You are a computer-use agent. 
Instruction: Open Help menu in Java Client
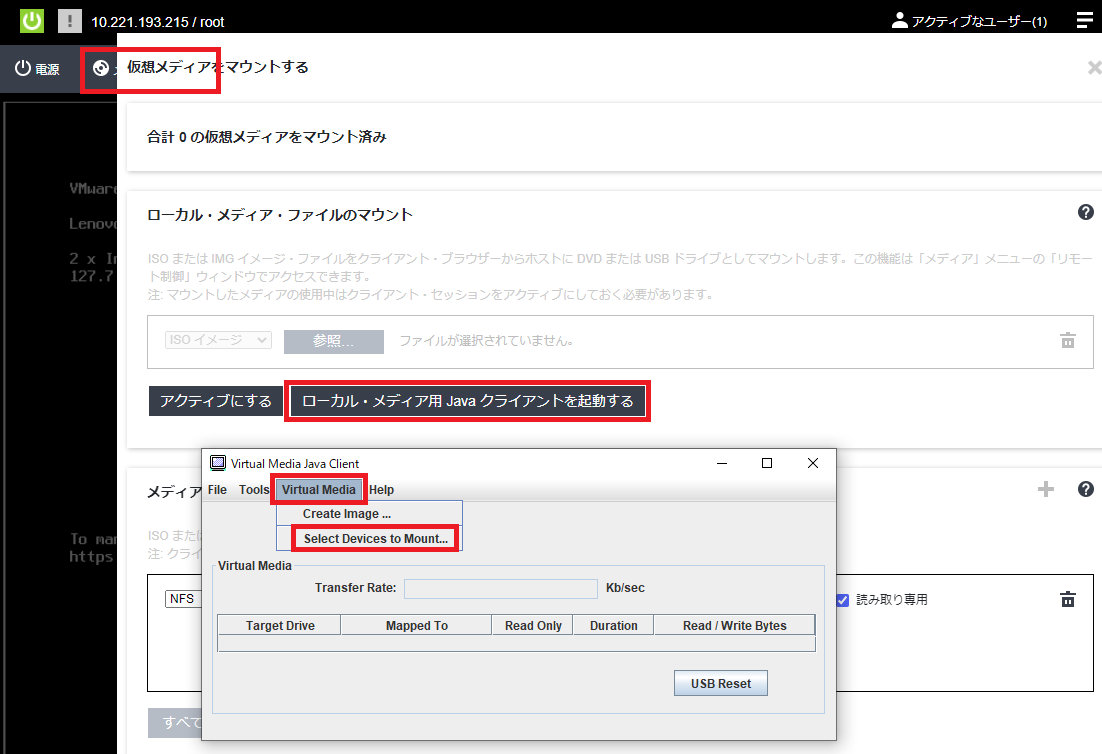[382, 490]
